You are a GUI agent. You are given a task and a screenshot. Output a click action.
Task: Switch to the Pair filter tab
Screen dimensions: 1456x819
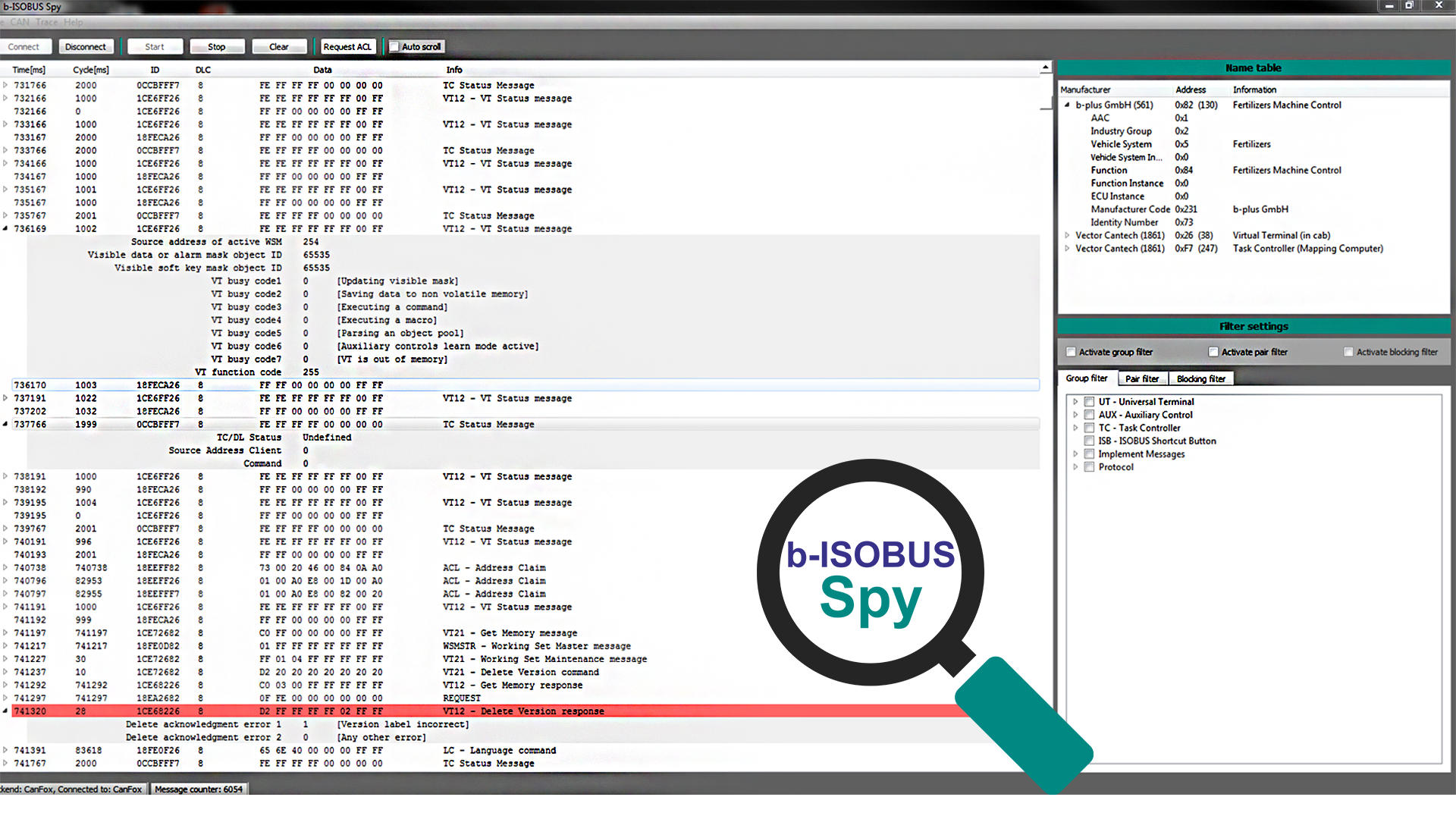tap(1142, 378)
